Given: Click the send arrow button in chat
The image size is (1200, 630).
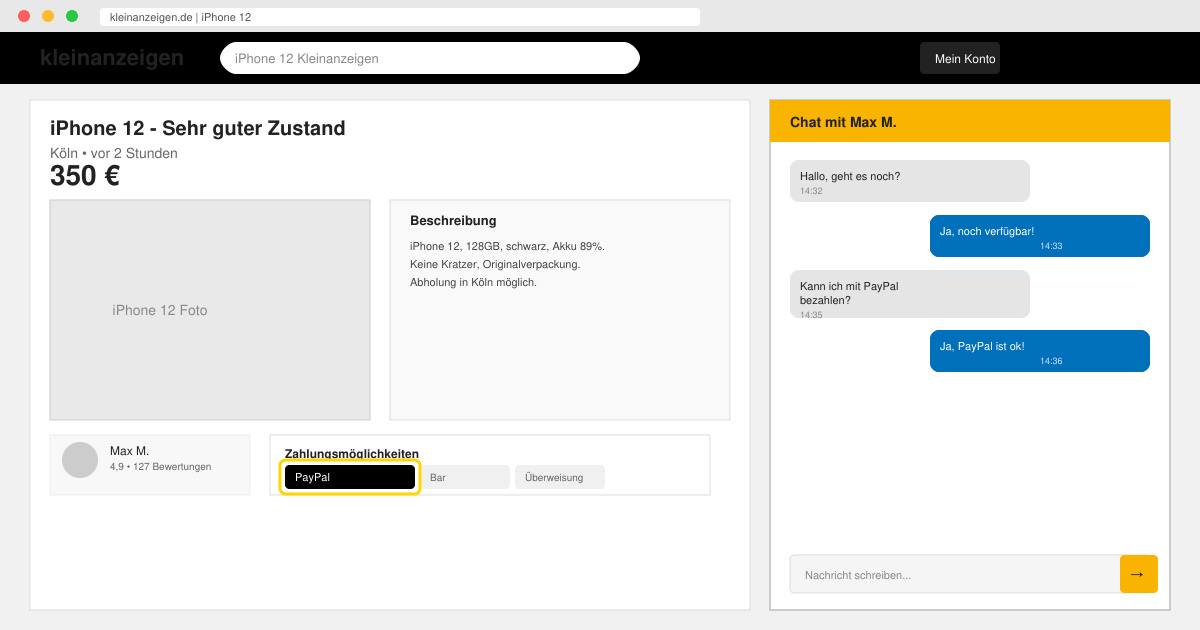Looking at the screenshot, I should (1138, 574).
